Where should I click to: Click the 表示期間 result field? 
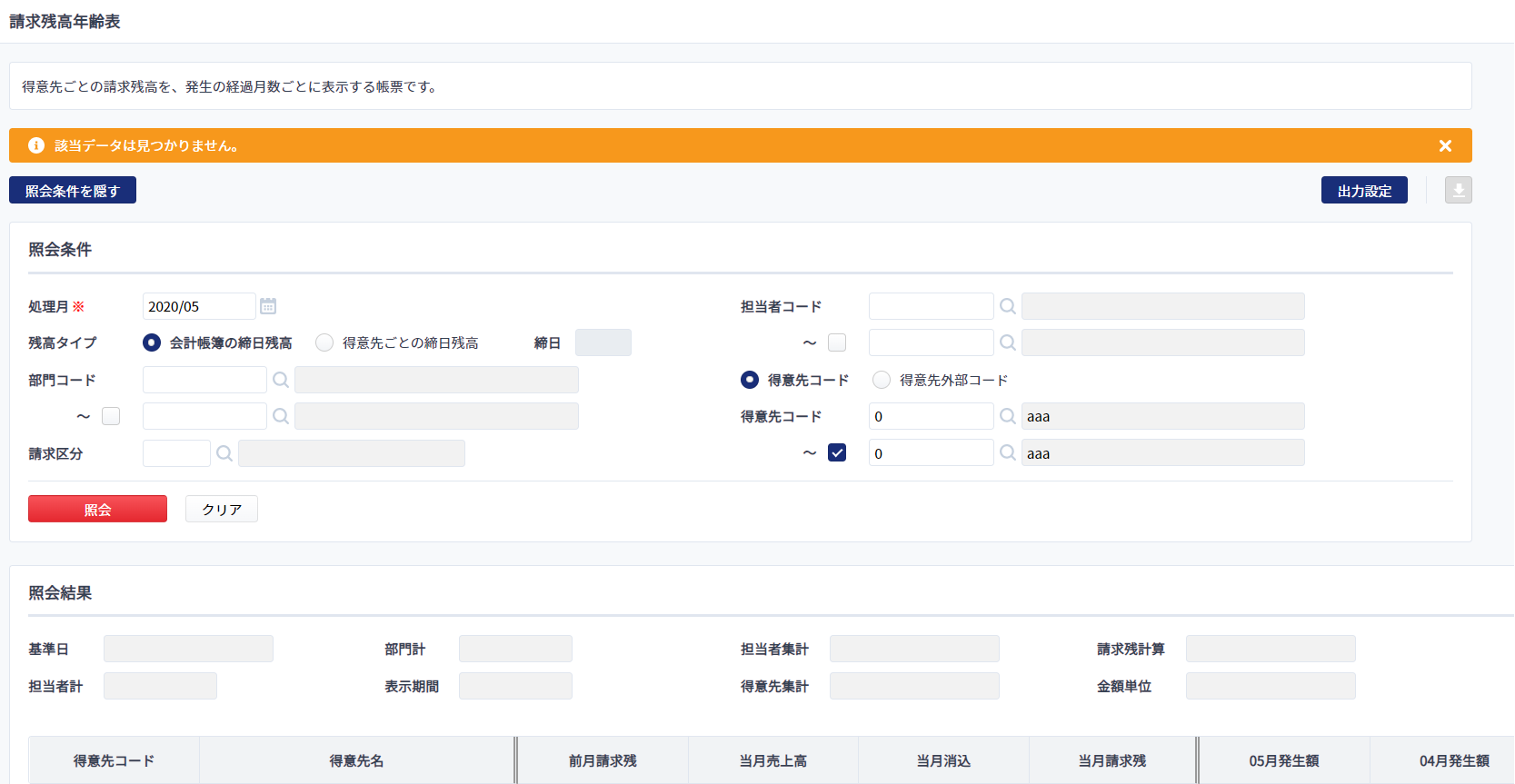pyautogui.click(x=515, y=686)
